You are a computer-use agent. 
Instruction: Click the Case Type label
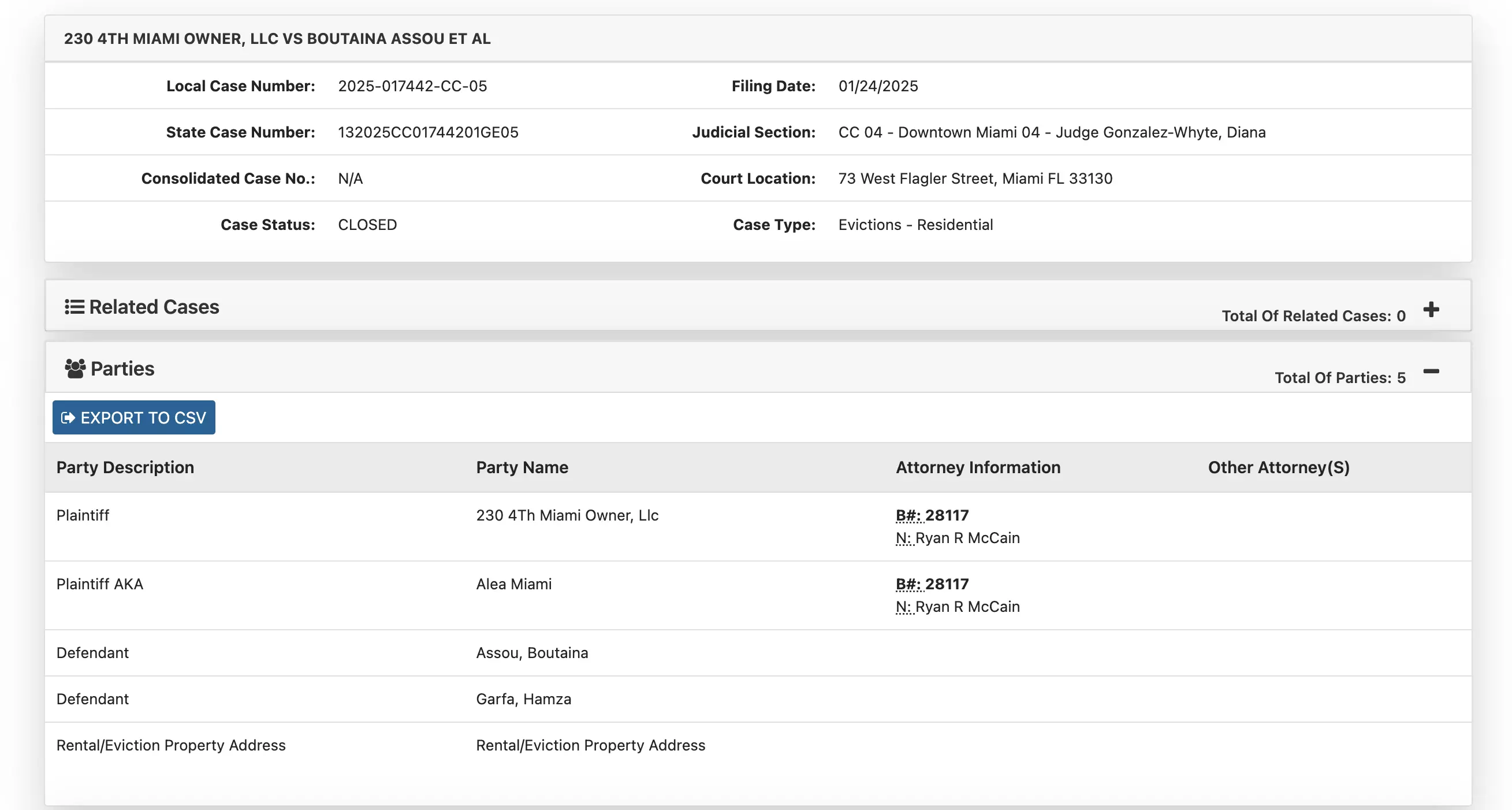pyautogui.click(x=774, y=225)
